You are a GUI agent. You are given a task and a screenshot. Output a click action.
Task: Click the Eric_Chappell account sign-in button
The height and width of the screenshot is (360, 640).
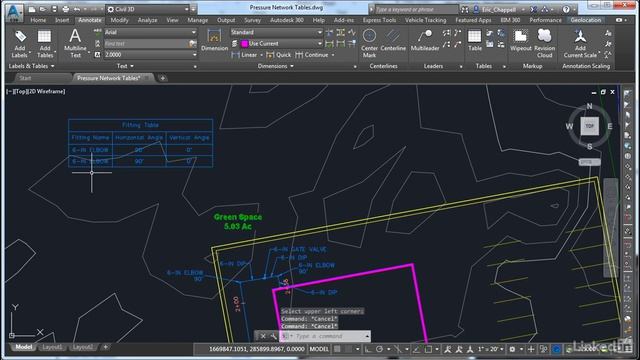click(x=498, y=9)
